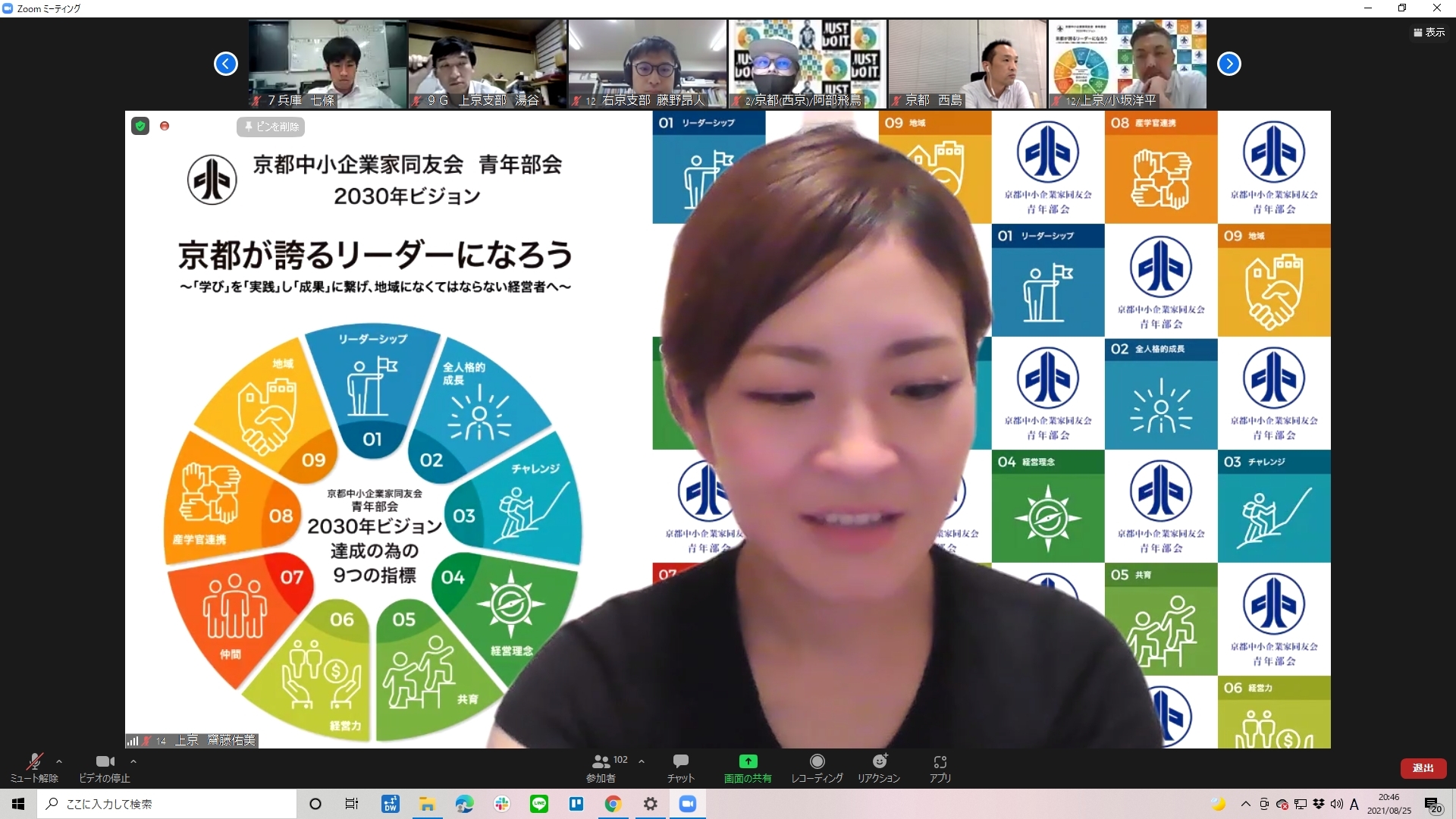Open Trello from the taskbar
The height and width of the screenshot is (819, 1456).
click(576, 804)
